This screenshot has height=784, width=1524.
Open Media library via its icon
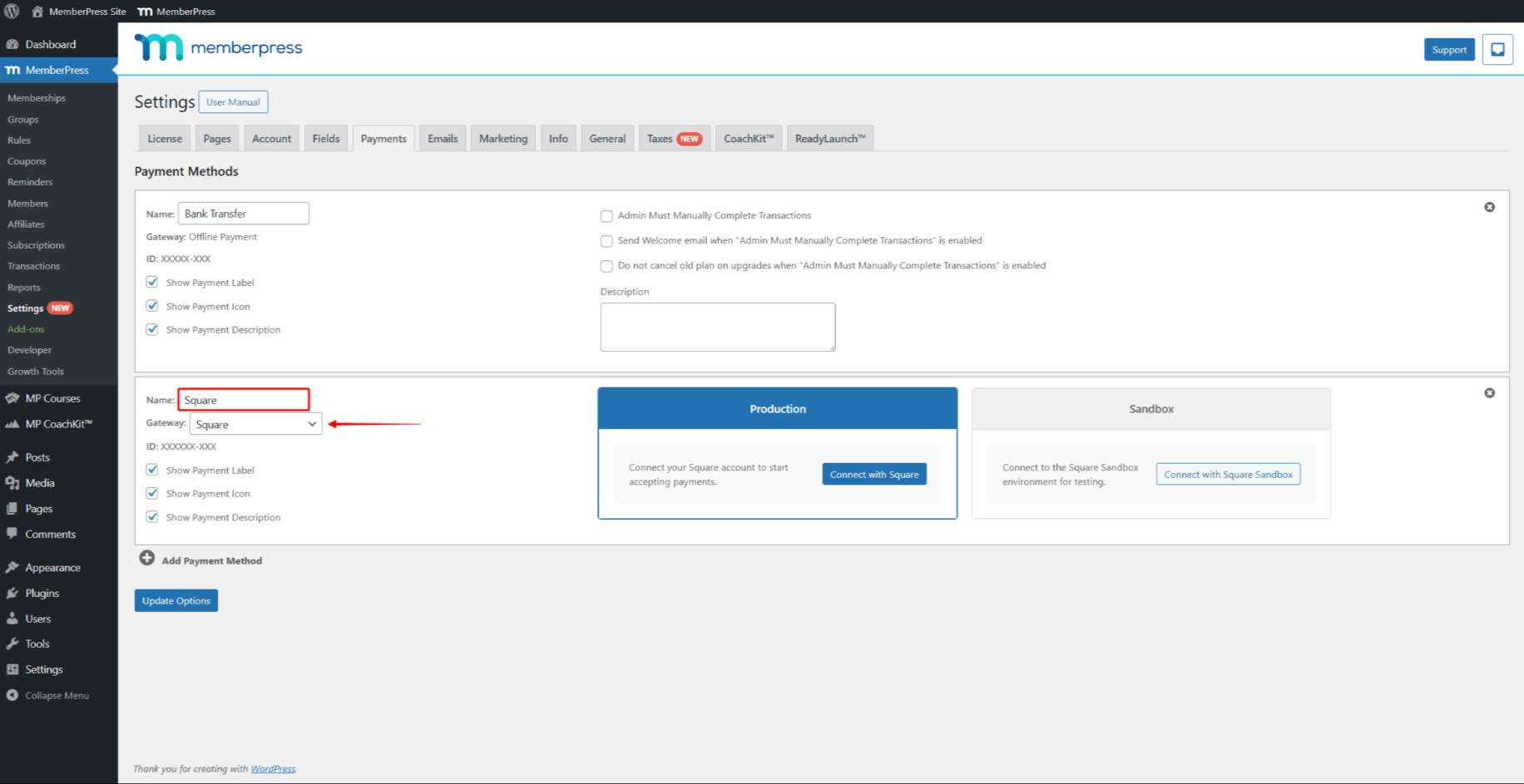coord(12,482)
